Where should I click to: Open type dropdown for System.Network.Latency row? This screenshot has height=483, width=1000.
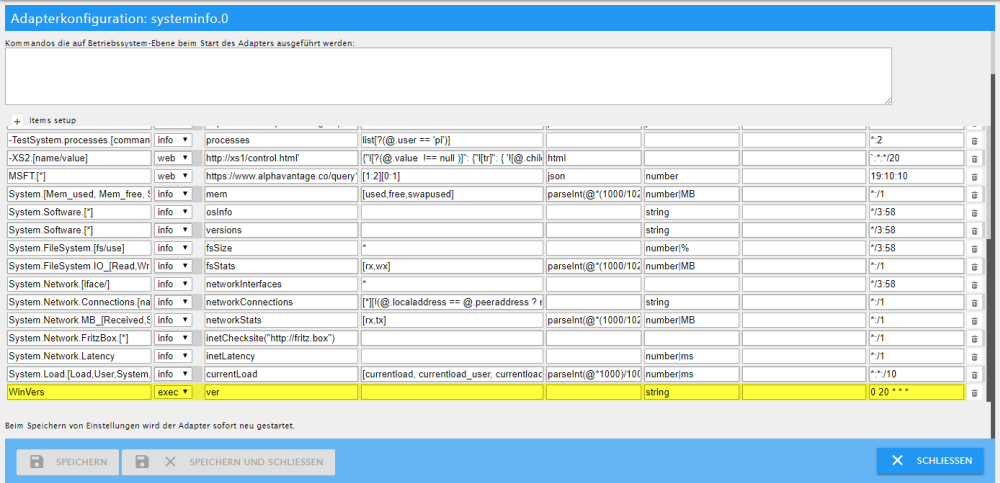pyautogui.click(x=172, y=356)
